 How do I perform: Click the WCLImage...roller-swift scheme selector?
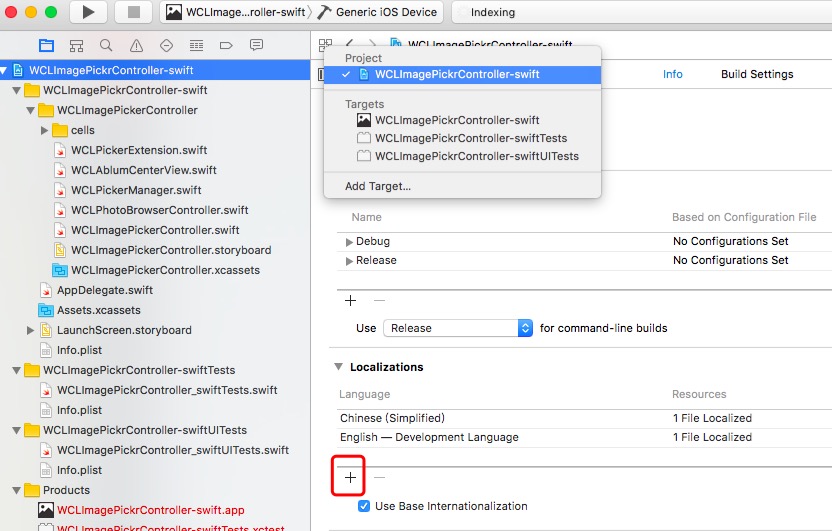(236, 12)
